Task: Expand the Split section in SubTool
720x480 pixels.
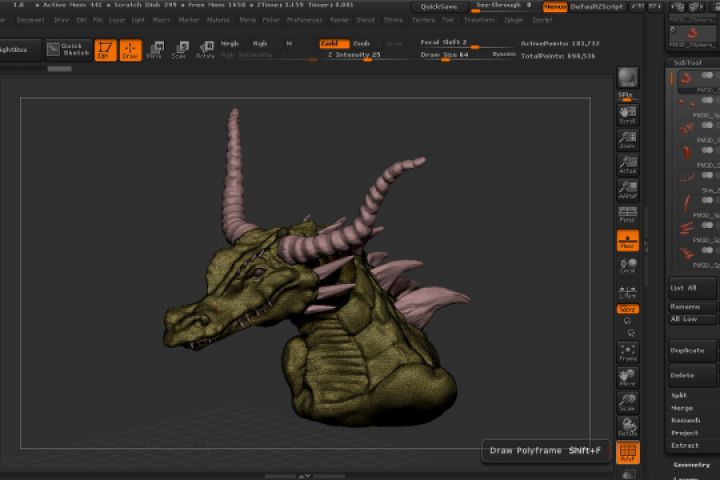Action: pyautogui.click(x=680, y=395)
